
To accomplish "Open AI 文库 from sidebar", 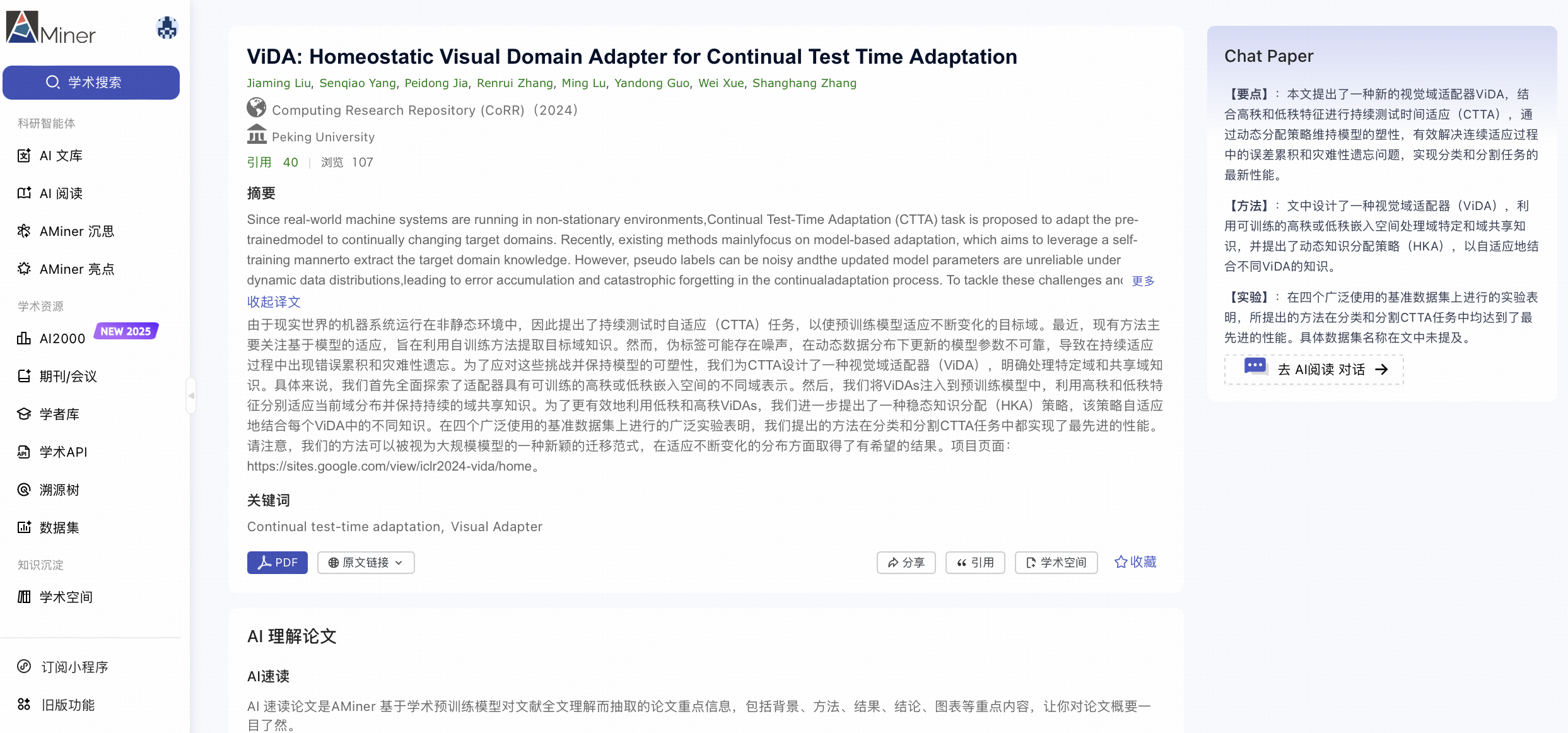I will tap(61, 156).
